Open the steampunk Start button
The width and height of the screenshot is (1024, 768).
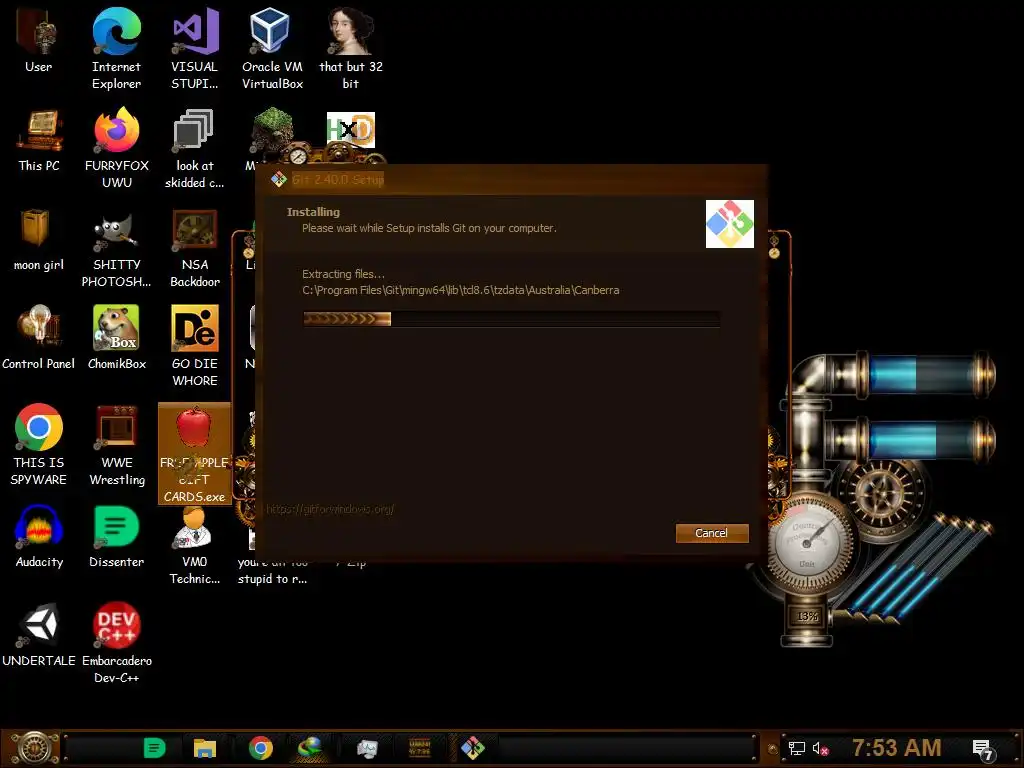click(x=33, y=748)
